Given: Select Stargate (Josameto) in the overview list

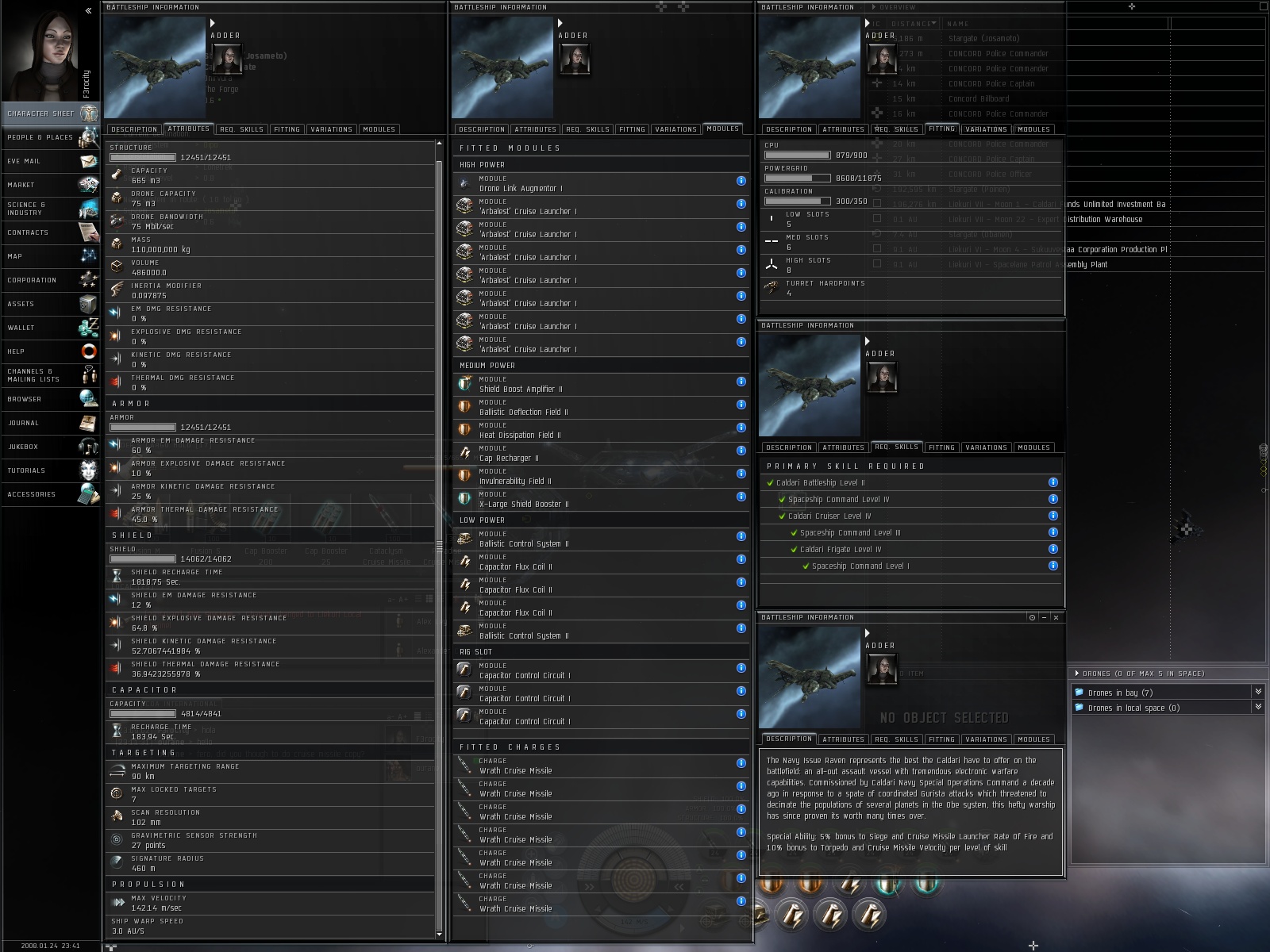Looking at the screenshot, I should tap(983, 39).
